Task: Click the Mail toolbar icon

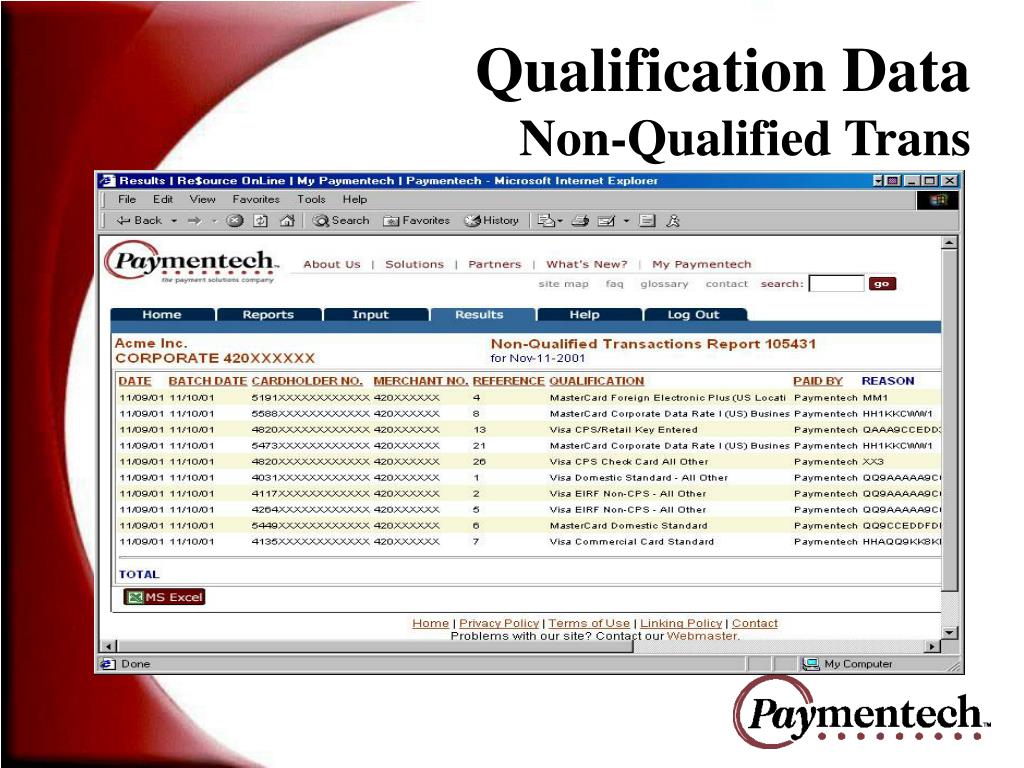Action: pos(546,221)
